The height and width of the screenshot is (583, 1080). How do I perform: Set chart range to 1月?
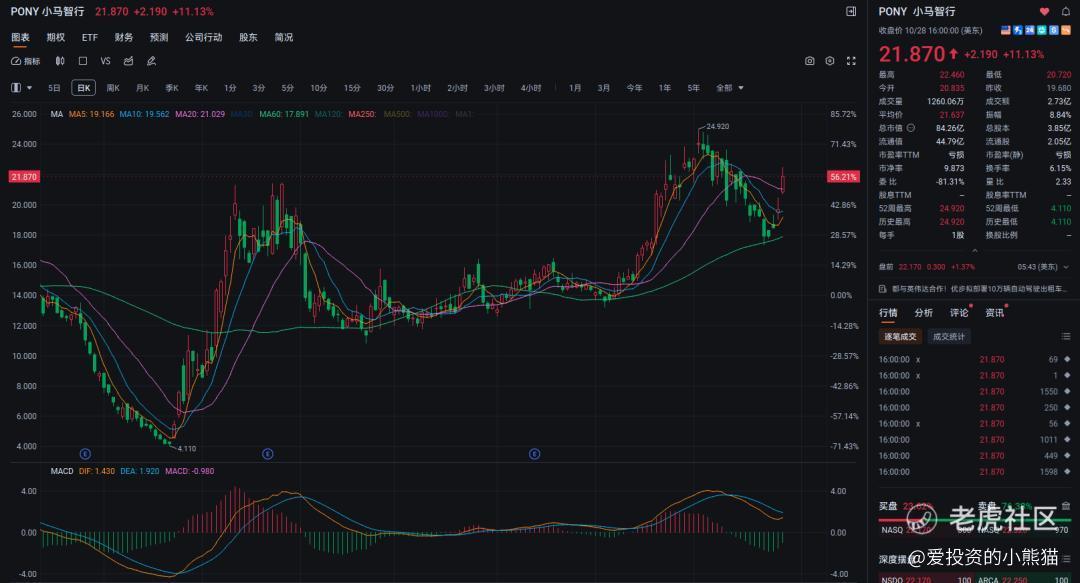575,88
